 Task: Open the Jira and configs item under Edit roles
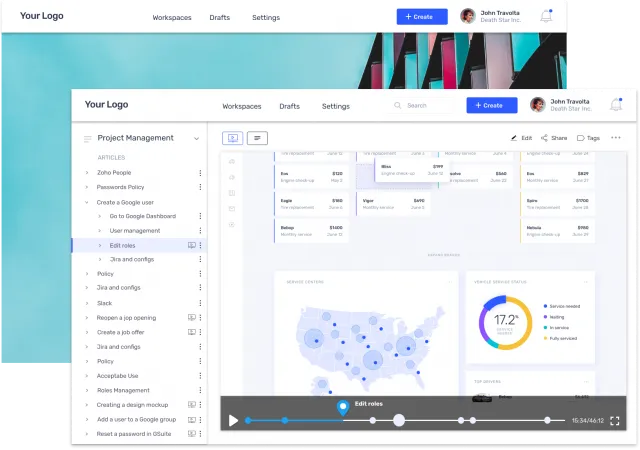coord(131,259)
